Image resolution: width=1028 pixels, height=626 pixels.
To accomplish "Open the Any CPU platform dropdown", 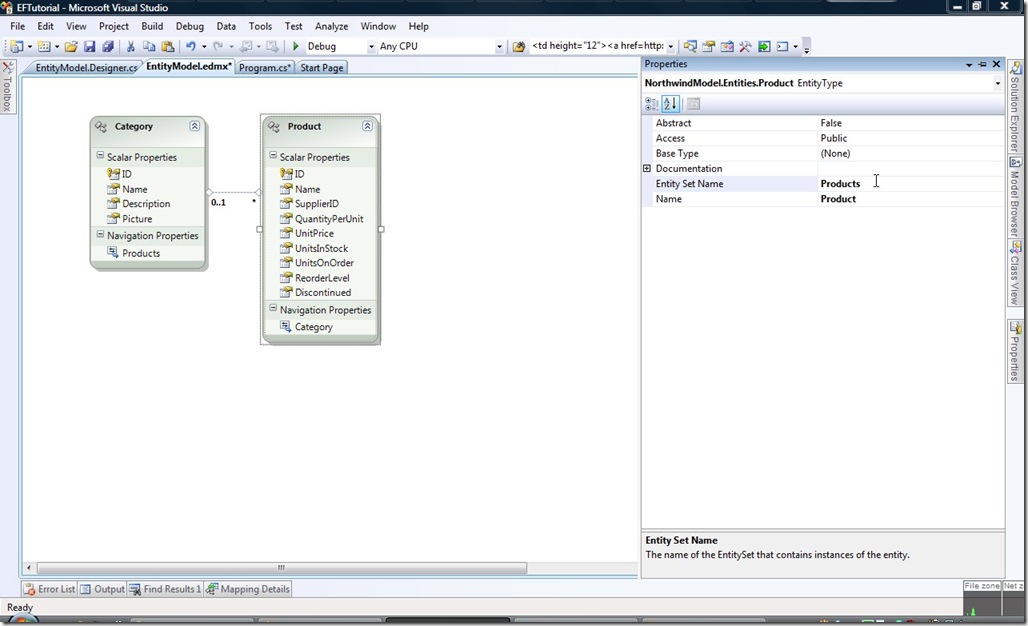I will 499,47.
